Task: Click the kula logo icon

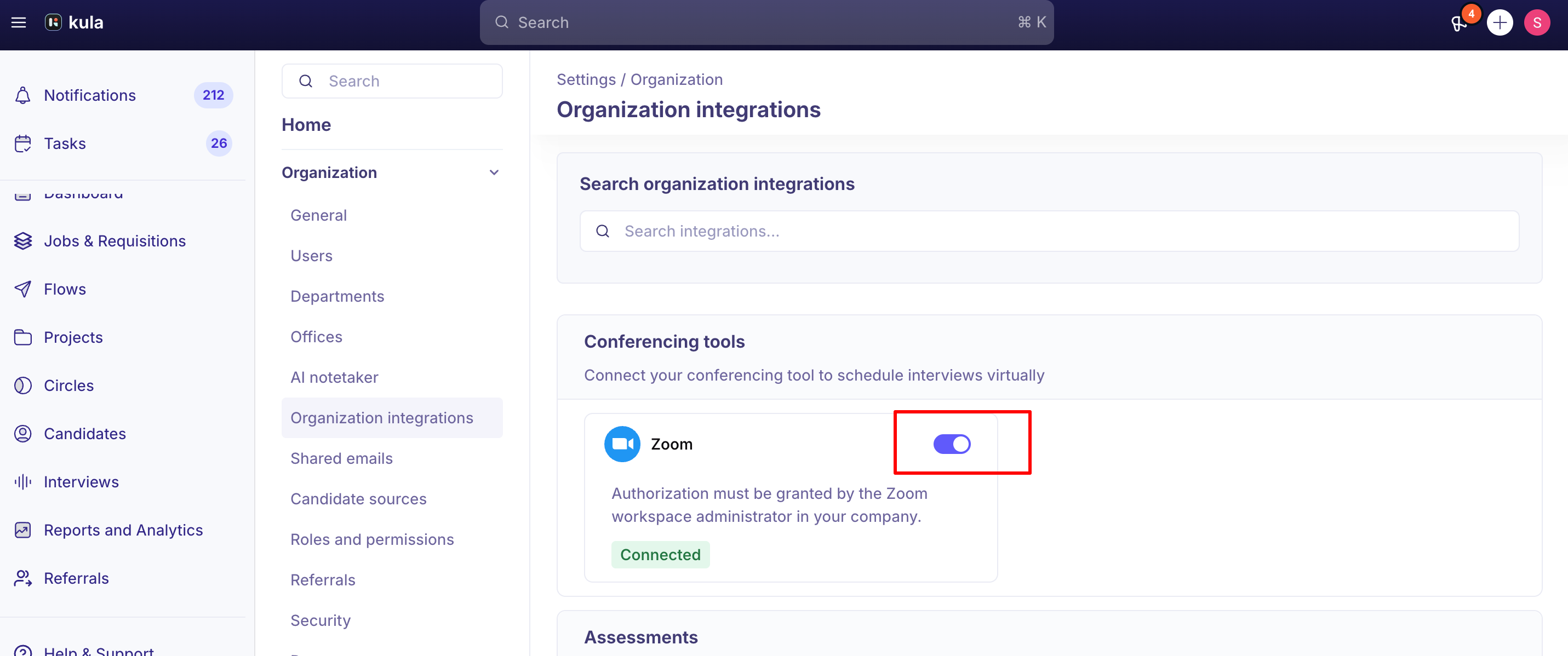Action: pos(54,22)
